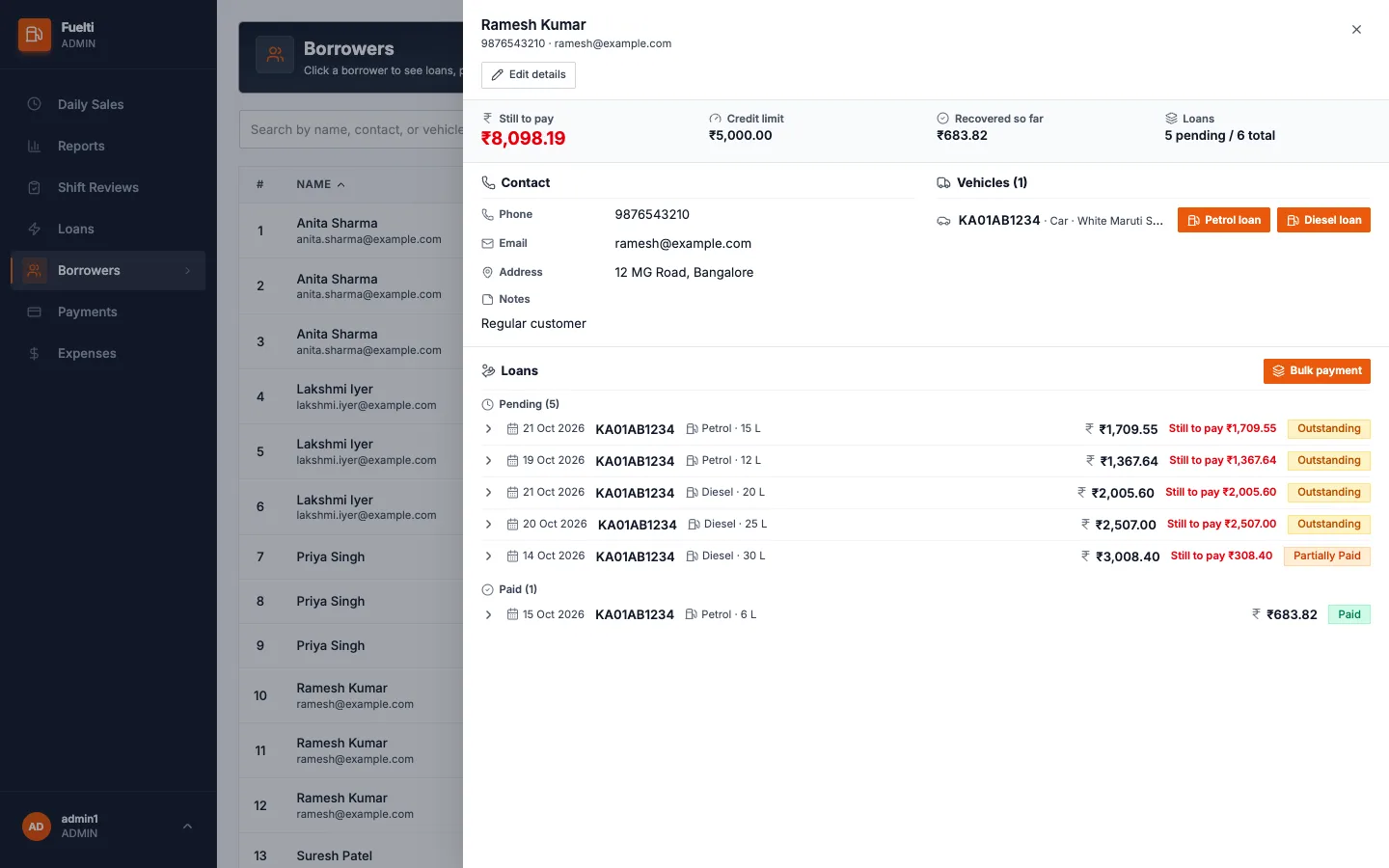Click the Recovered so far check icon
This screenshot has height=868, width=1389.
pos(942,119)
